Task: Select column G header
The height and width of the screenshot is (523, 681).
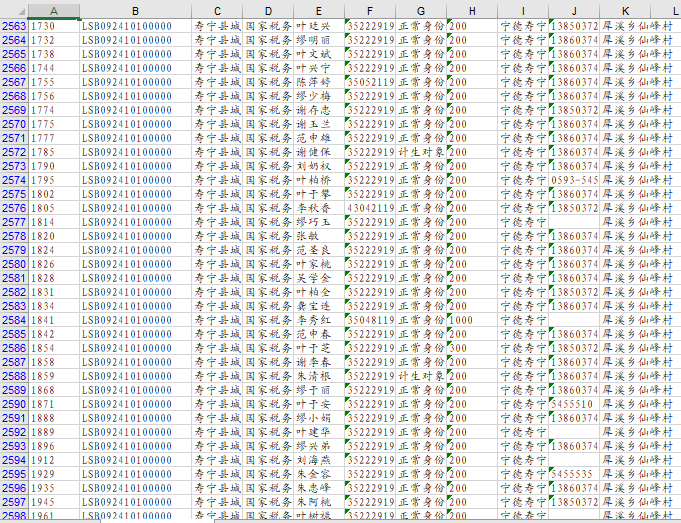Action: [421, 11]
